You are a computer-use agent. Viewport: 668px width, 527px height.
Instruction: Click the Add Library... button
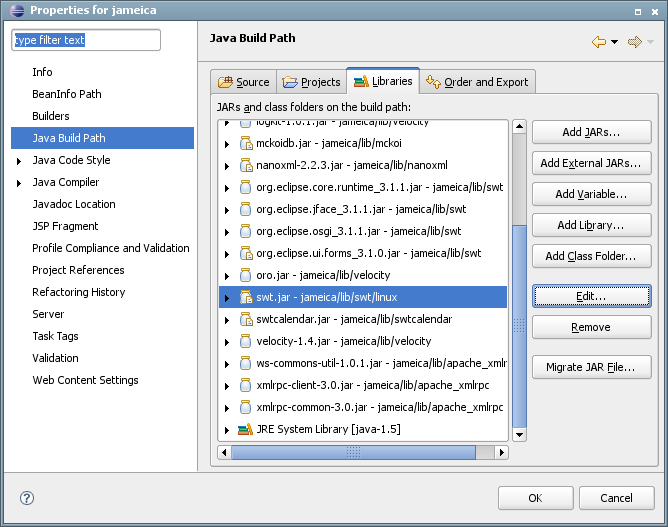(x=591, y=225)
